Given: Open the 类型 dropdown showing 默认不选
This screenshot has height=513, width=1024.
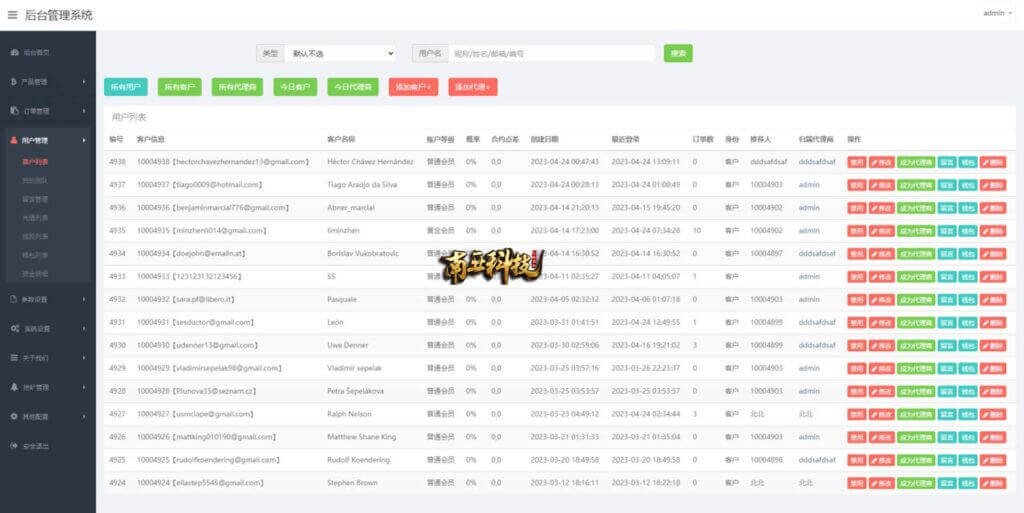Looking at the screenshot, I should (340, 53).
